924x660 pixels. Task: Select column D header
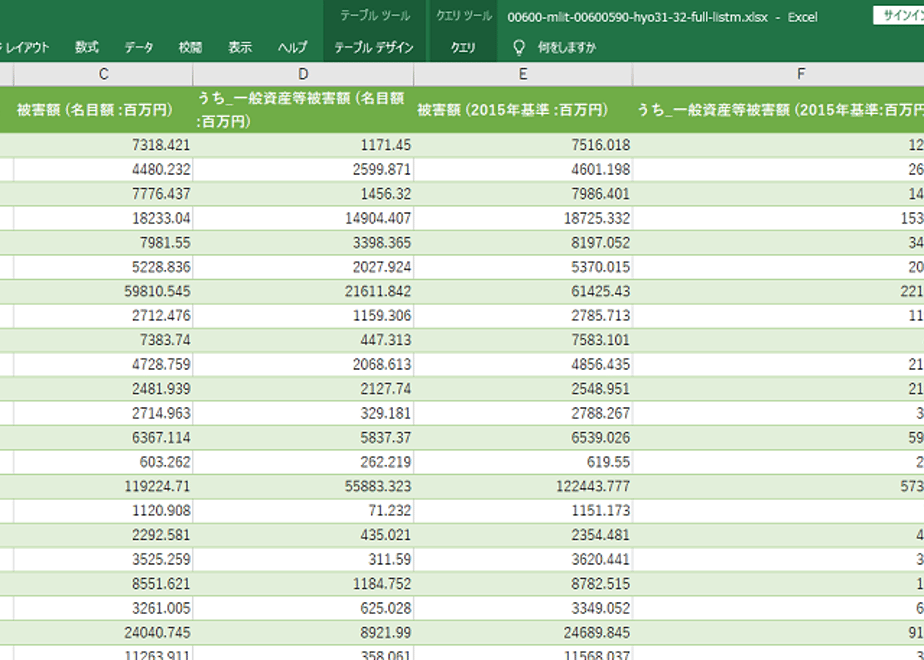coord(303,74)
